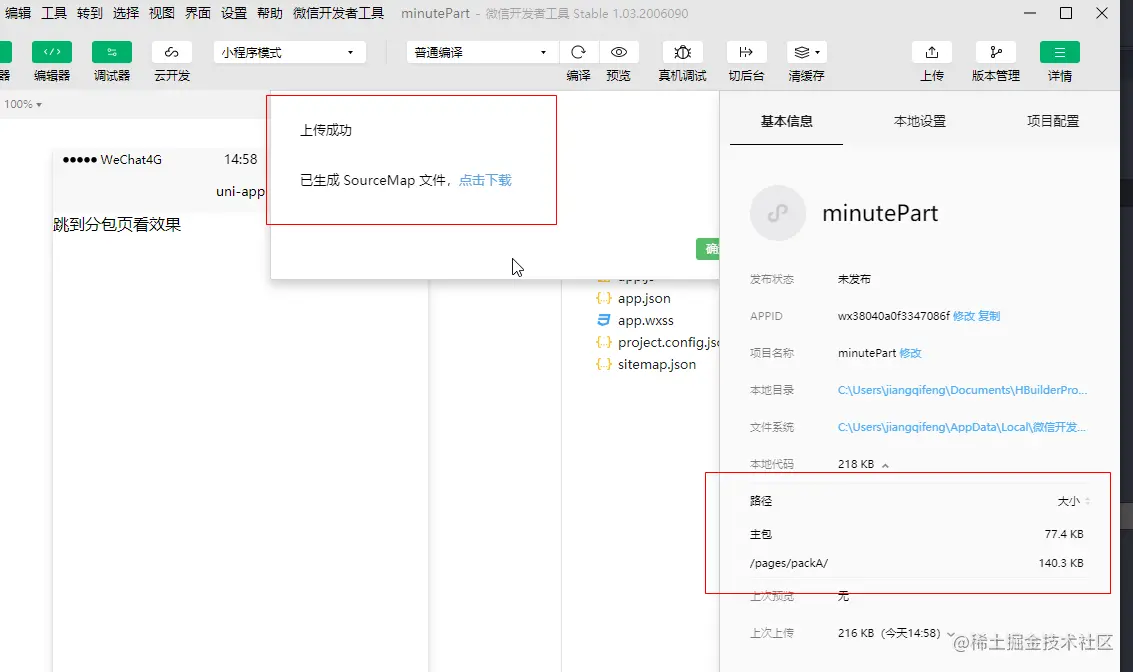Select project.config.json in the file tree
Image resolution: width=1133 pixels, height=672 pixels.
click(656, 343)
